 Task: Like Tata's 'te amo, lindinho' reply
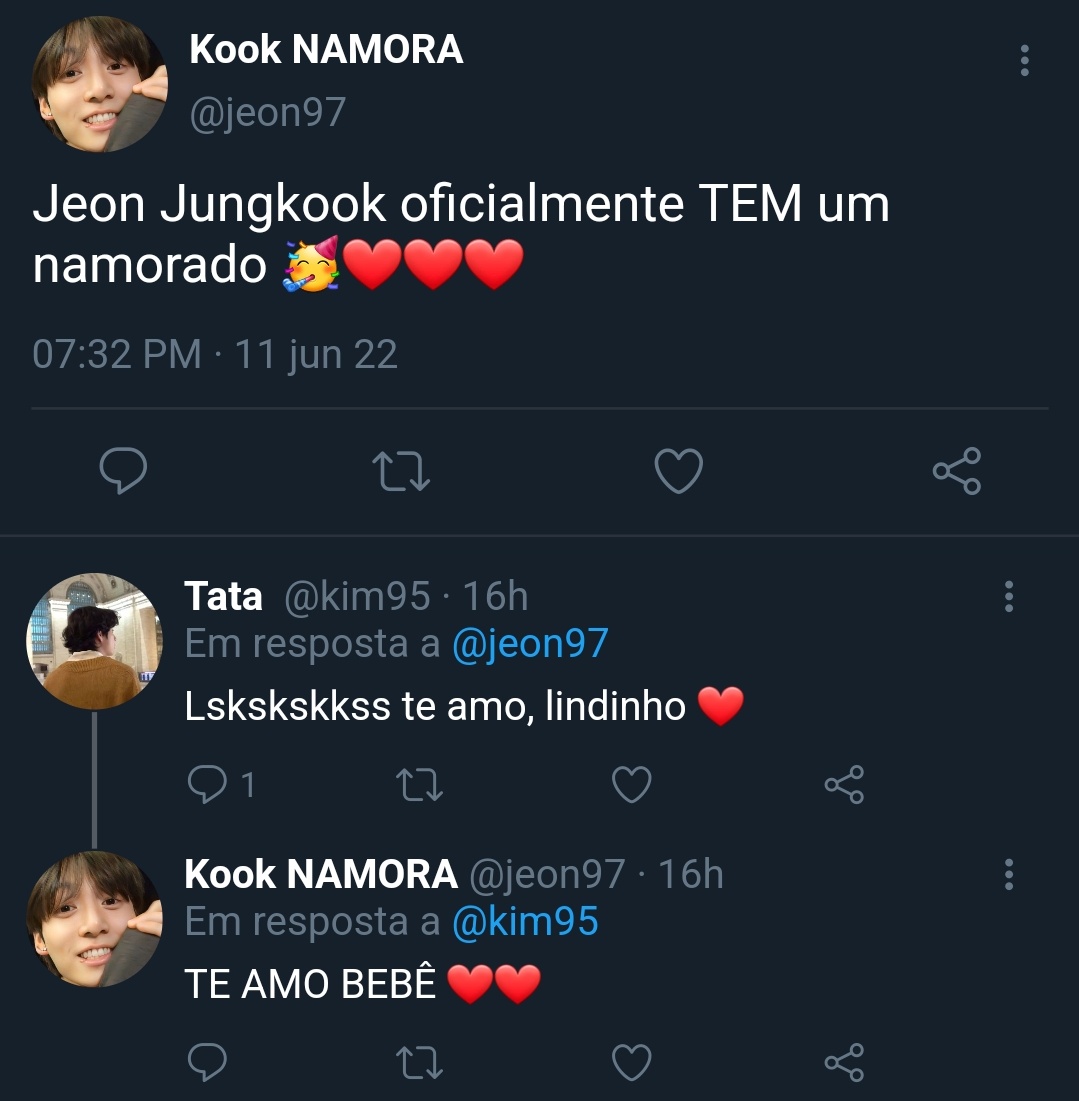[632, 784]
